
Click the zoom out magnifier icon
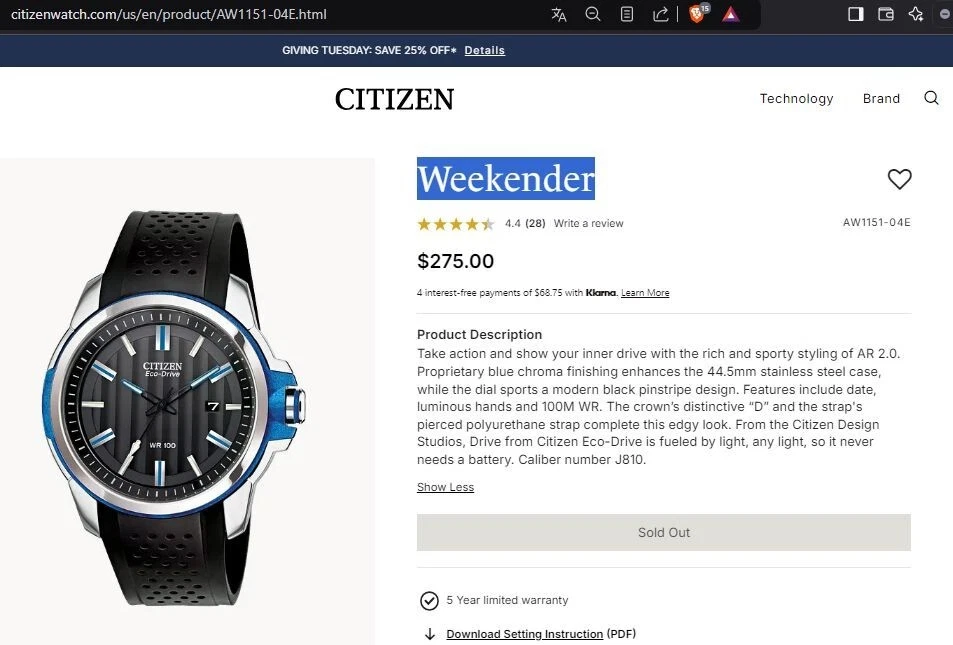click(x=593, y=14)
